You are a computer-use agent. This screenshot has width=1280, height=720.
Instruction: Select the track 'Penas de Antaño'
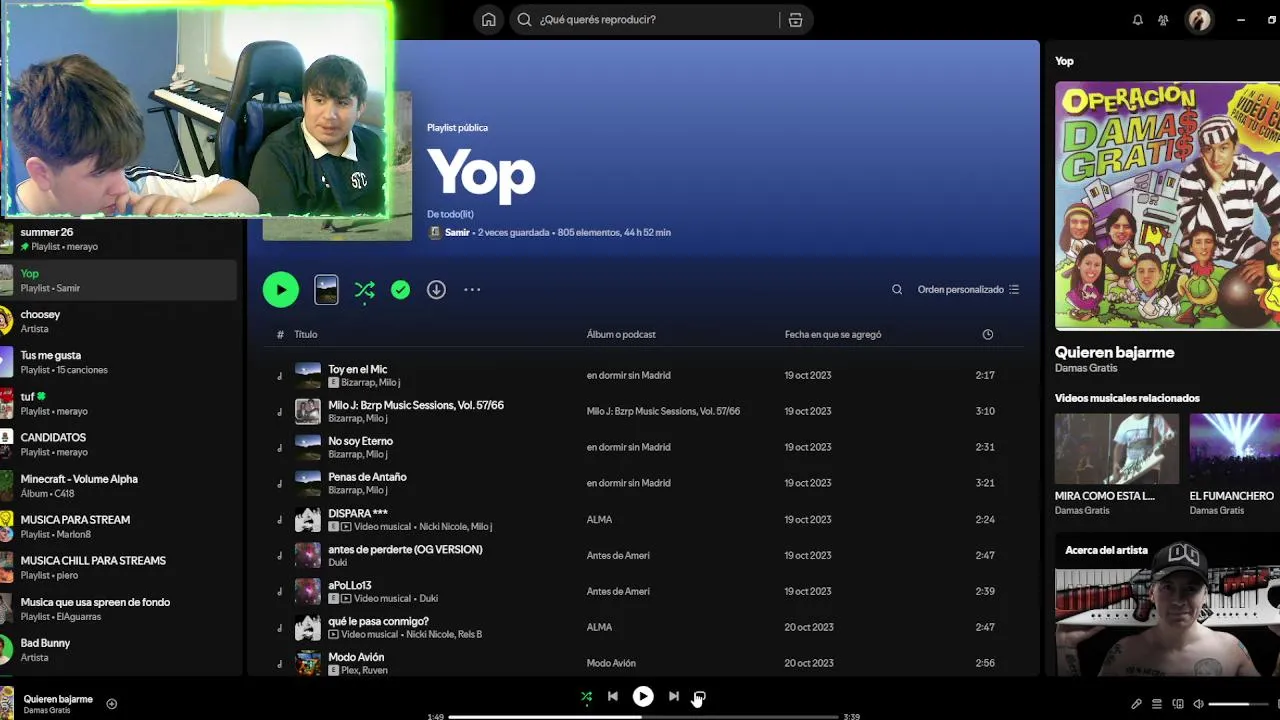pyautogui.click(x=367, y=478)
